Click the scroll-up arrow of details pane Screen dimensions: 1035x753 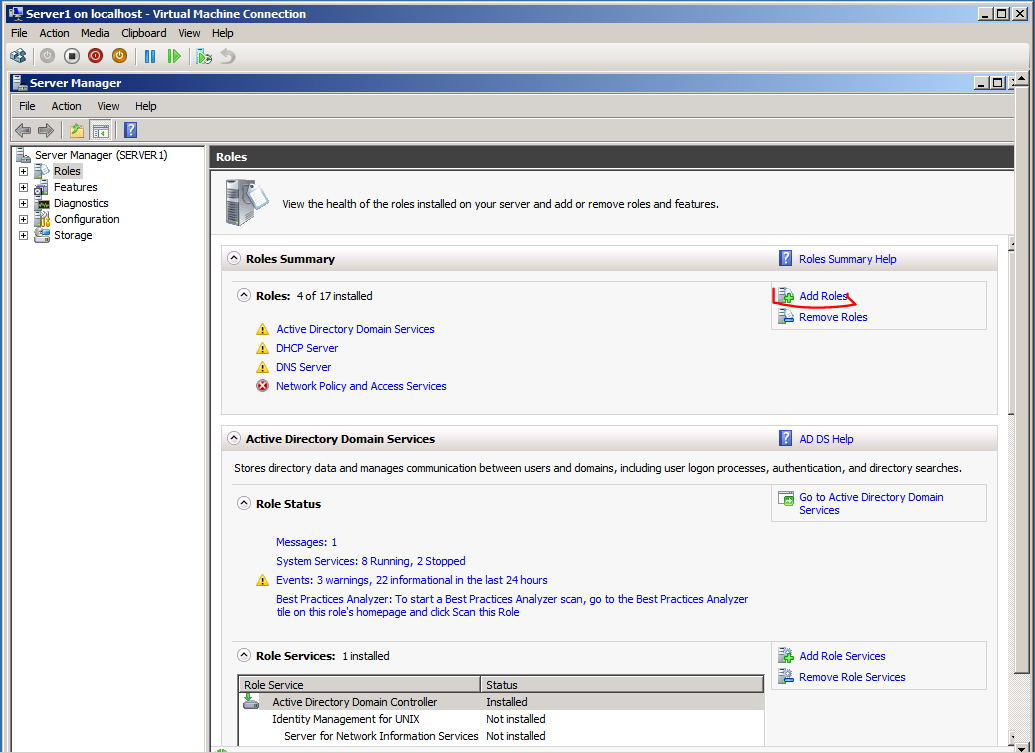(x=1011, y=244)
